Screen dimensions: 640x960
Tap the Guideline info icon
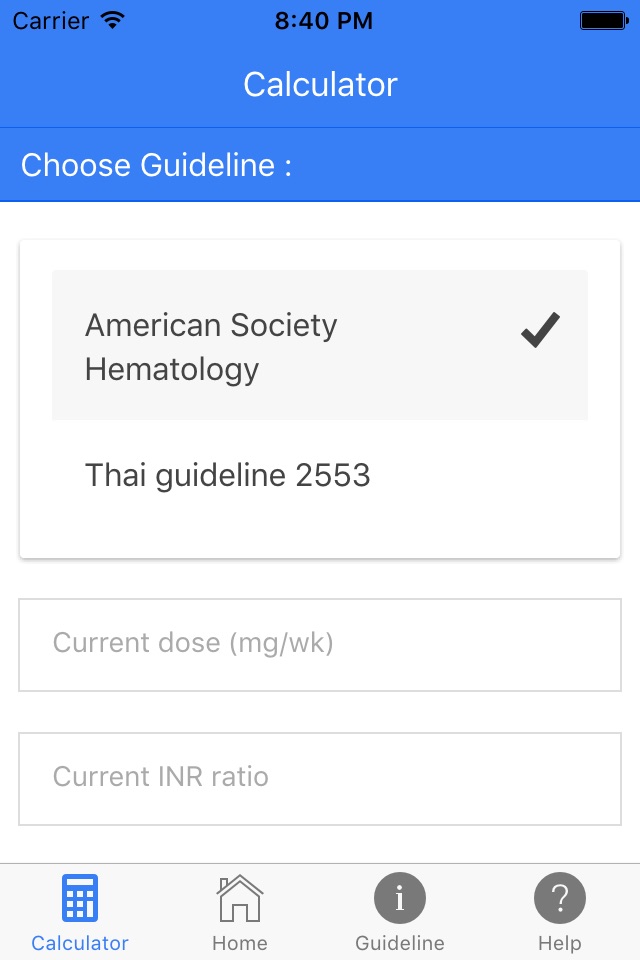pyautogui.click(x=400, y=898)
